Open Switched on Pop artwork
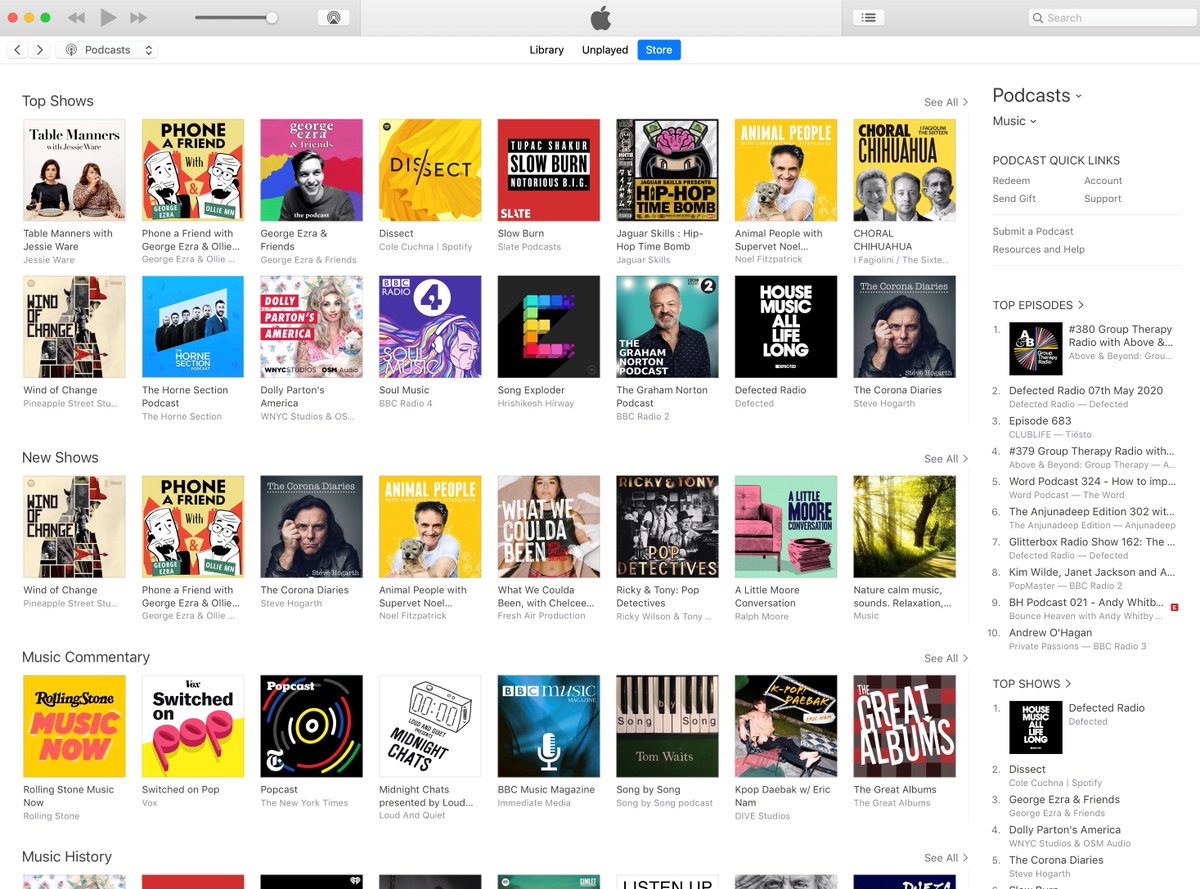 tap(193, 726)
